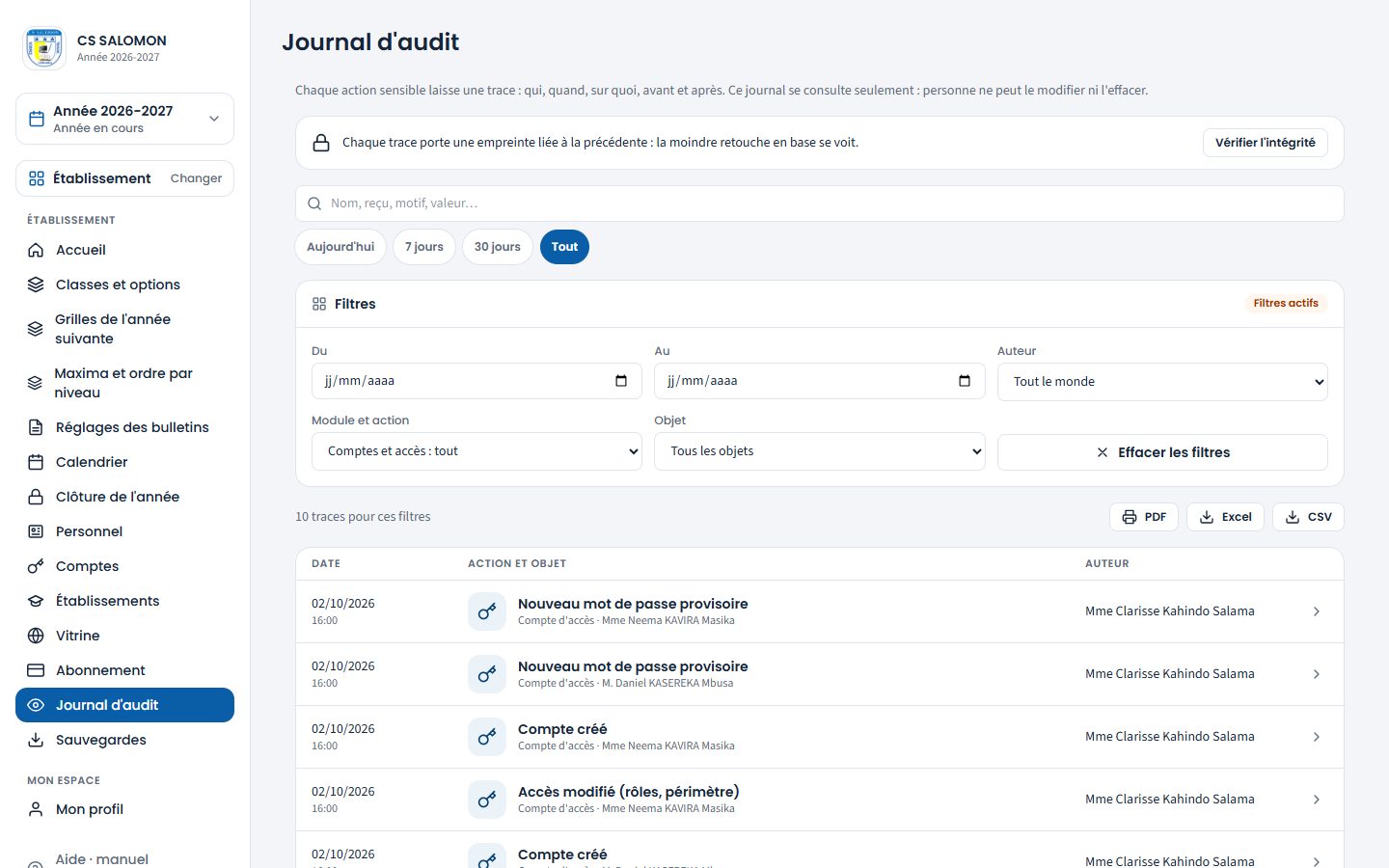Open Grilles de l'année suivante

pos(124,329)
